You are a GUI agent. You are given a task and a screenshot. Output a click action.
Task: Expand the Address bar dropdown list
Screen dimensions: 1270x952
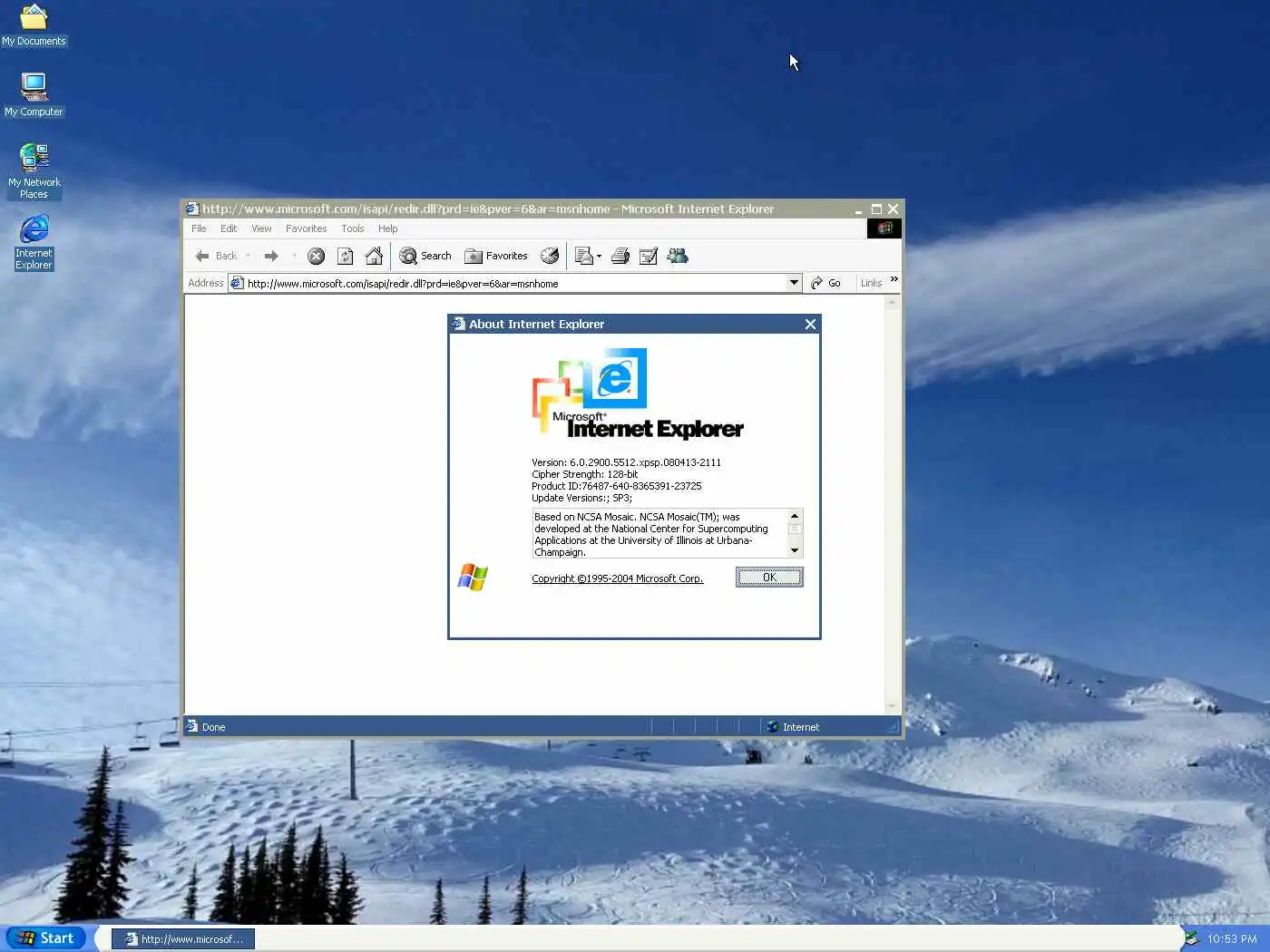click(794, 283)
